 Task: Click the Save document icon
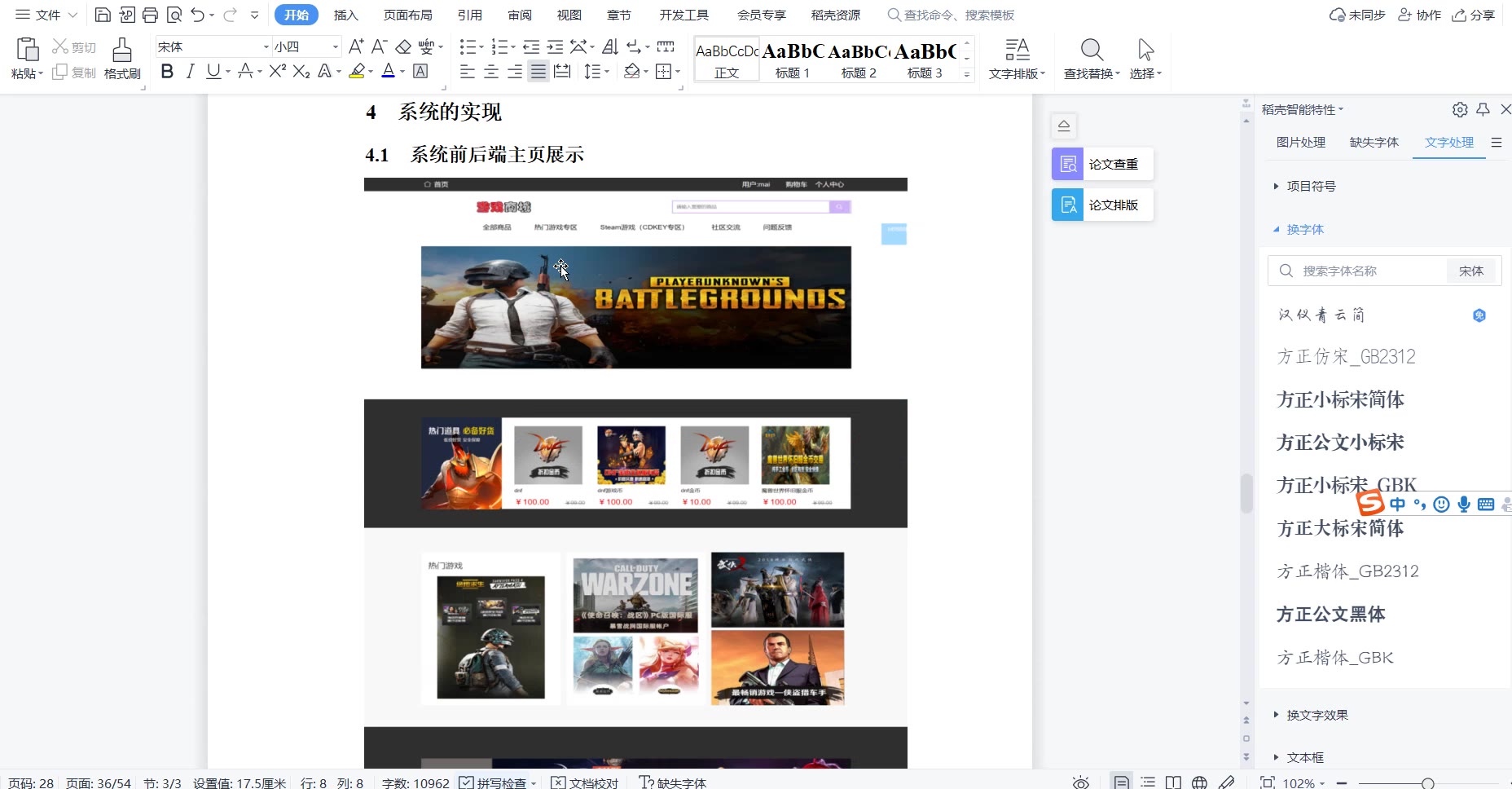(x=103, y=15)
